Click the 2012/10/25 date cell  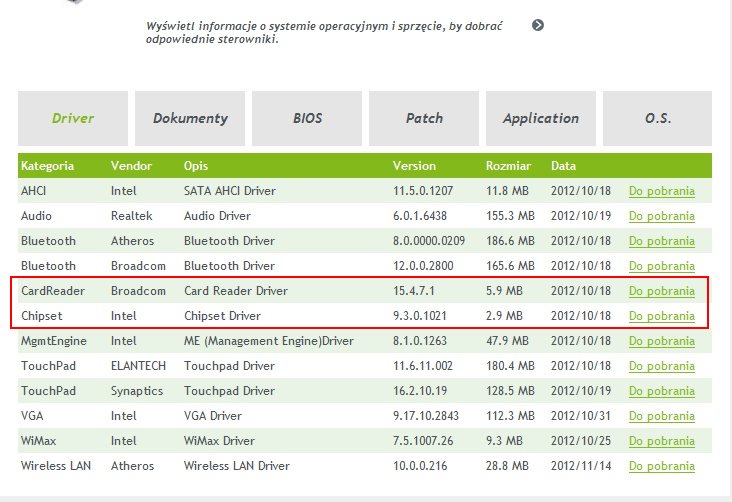pos(581,441)
